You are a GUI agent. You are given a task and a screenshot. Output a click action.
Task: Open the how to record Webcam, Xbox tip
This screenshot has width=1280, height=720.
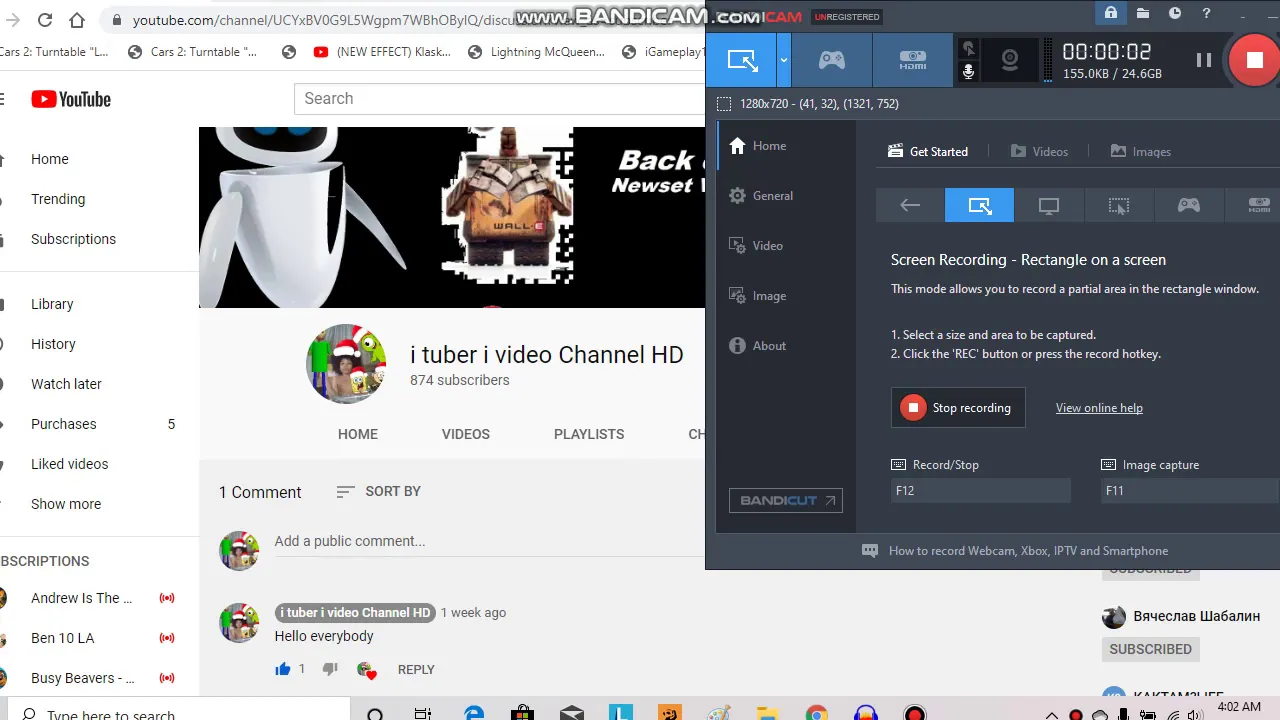click(1015, 551)
